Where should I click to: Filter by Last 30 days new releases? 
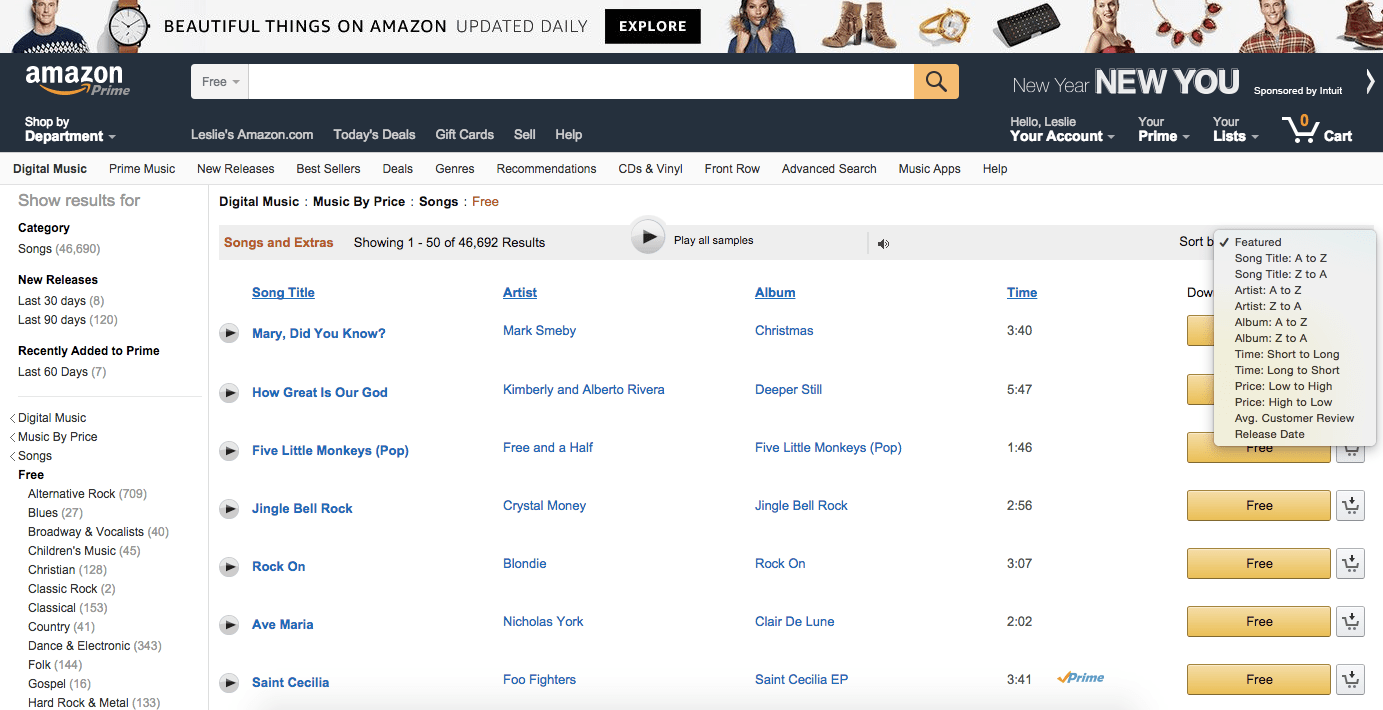coord(61,301)
